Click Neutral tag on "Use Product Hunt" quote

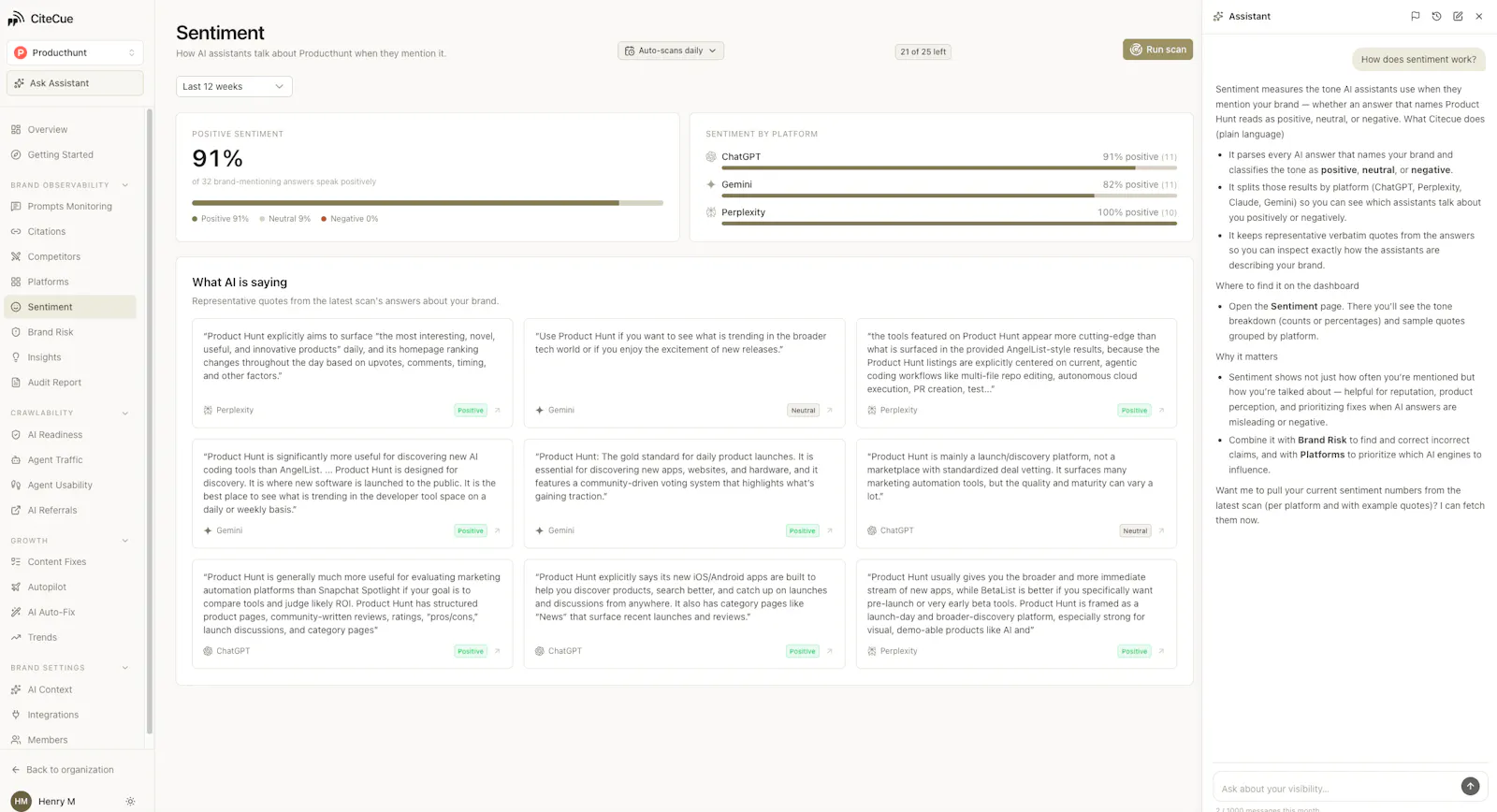coord(803,411)
